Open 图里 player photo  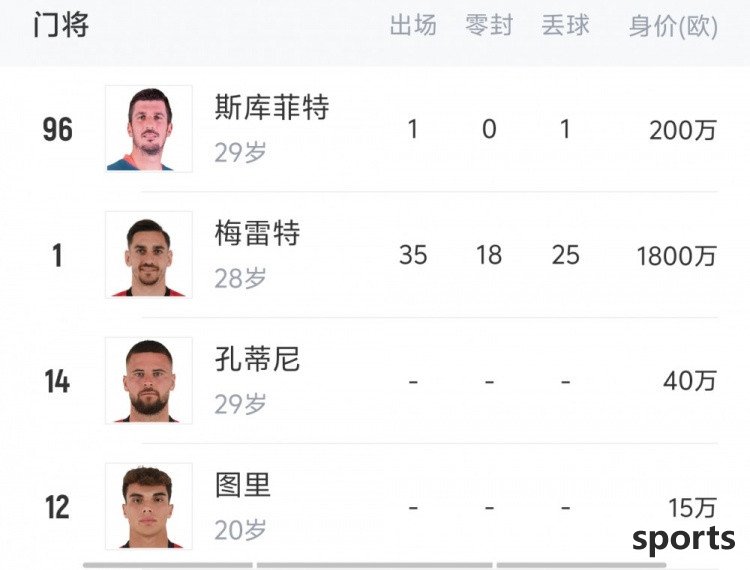click(x=149, y=506)
